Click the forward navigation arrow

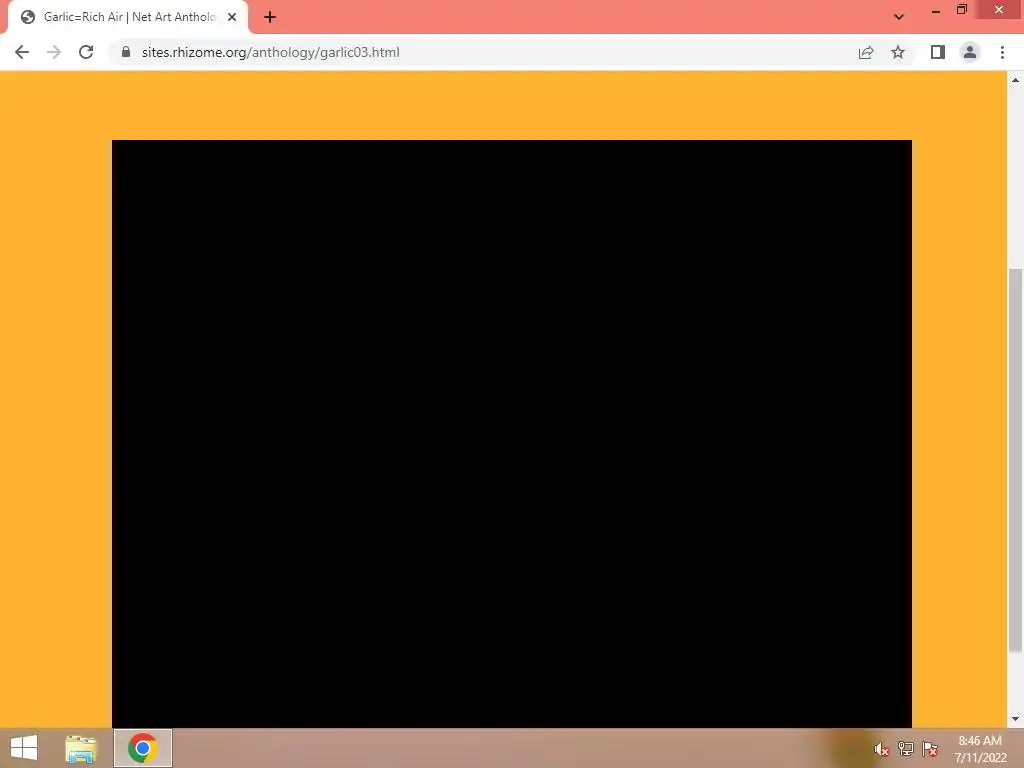[x=54, y=52]
